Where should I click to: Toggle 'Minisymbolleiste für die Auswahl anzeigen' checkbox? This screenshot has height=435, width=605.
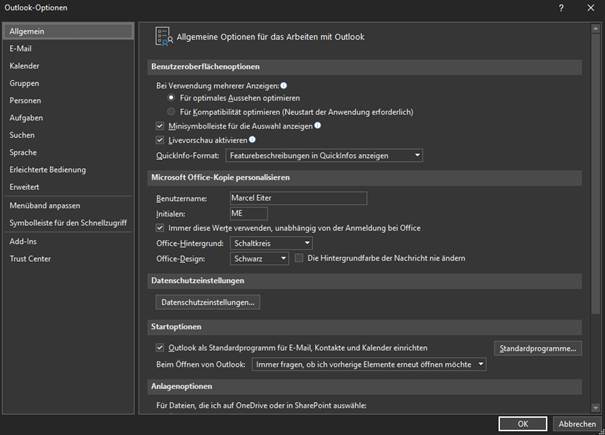160,126
